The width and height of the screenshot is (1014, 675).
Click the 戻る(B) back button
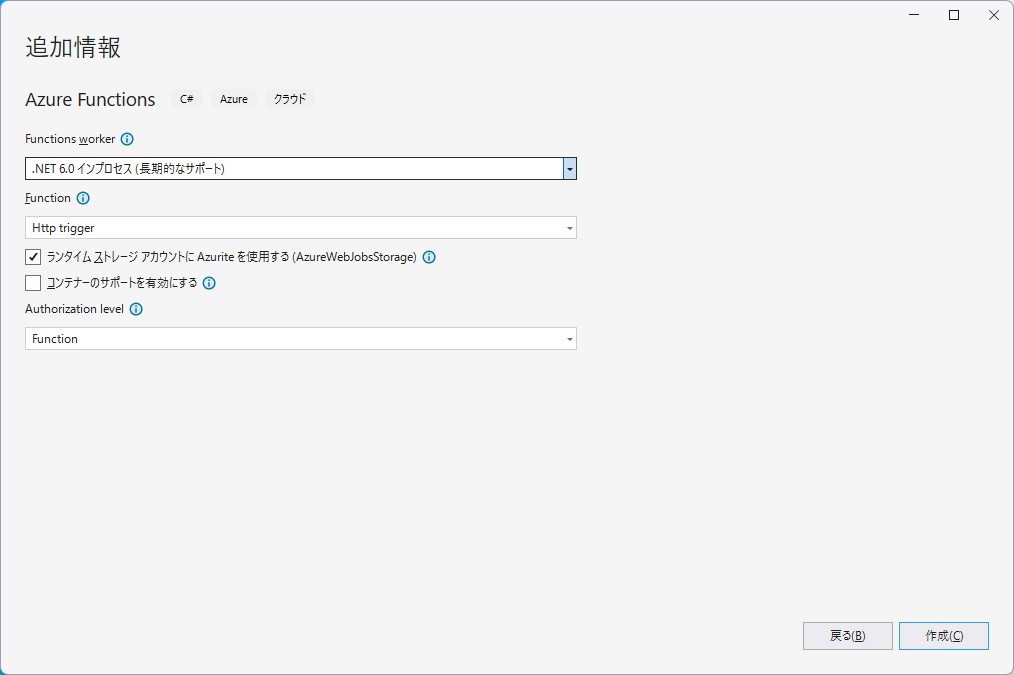click(x=848, y=636)
